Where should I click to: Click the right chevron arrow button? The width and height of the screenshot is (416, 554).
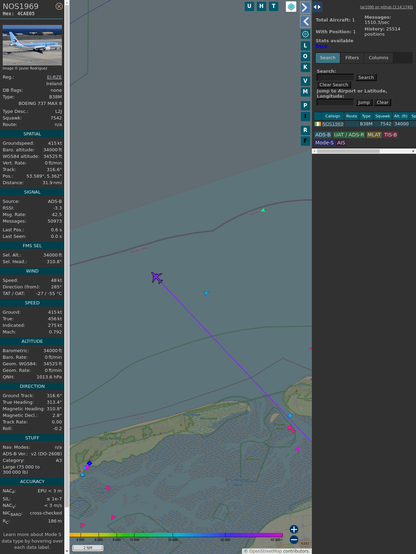[305, 7]
